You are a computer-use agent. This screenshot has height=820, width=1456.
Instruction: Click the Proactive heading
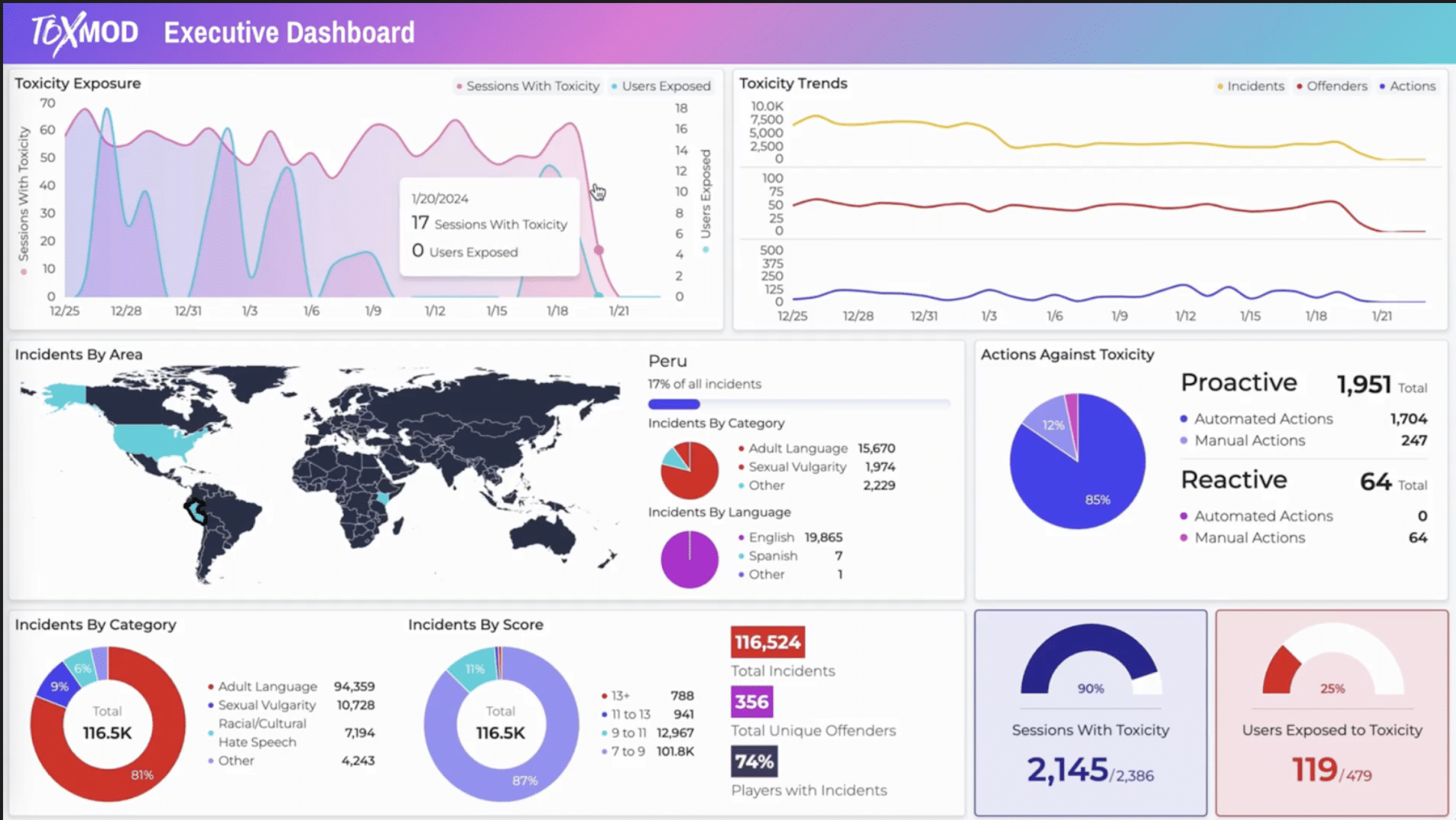[1238, 382]
